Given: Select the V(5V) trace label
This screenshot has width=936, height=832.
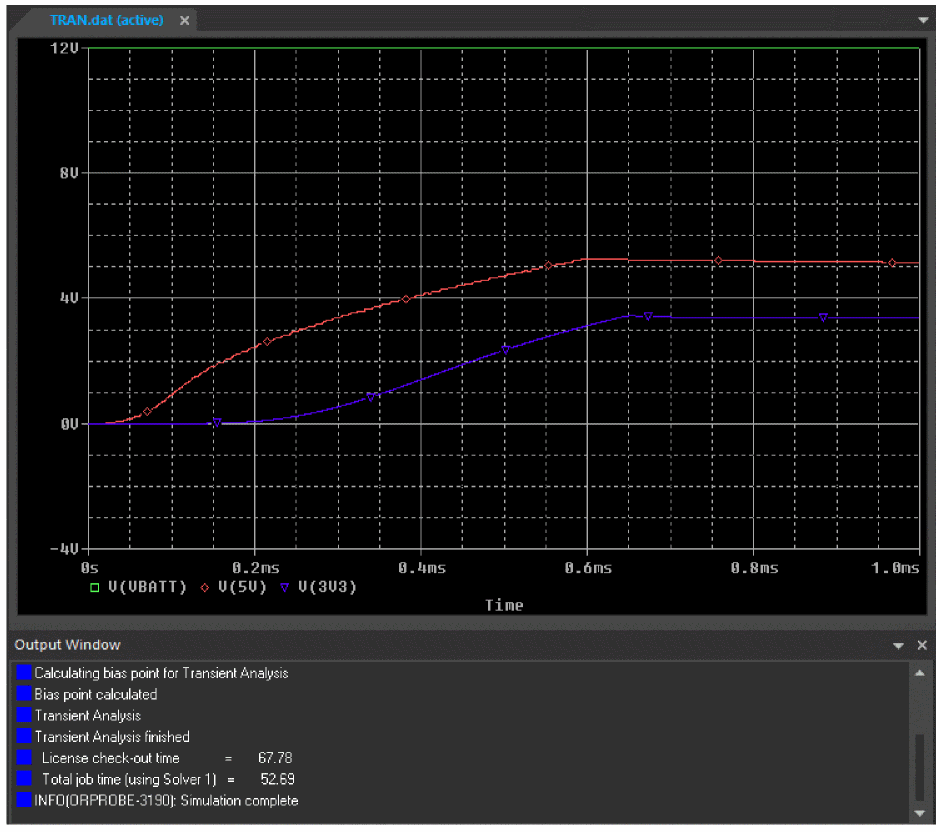Looking at the screenshot, I should 242,587.
